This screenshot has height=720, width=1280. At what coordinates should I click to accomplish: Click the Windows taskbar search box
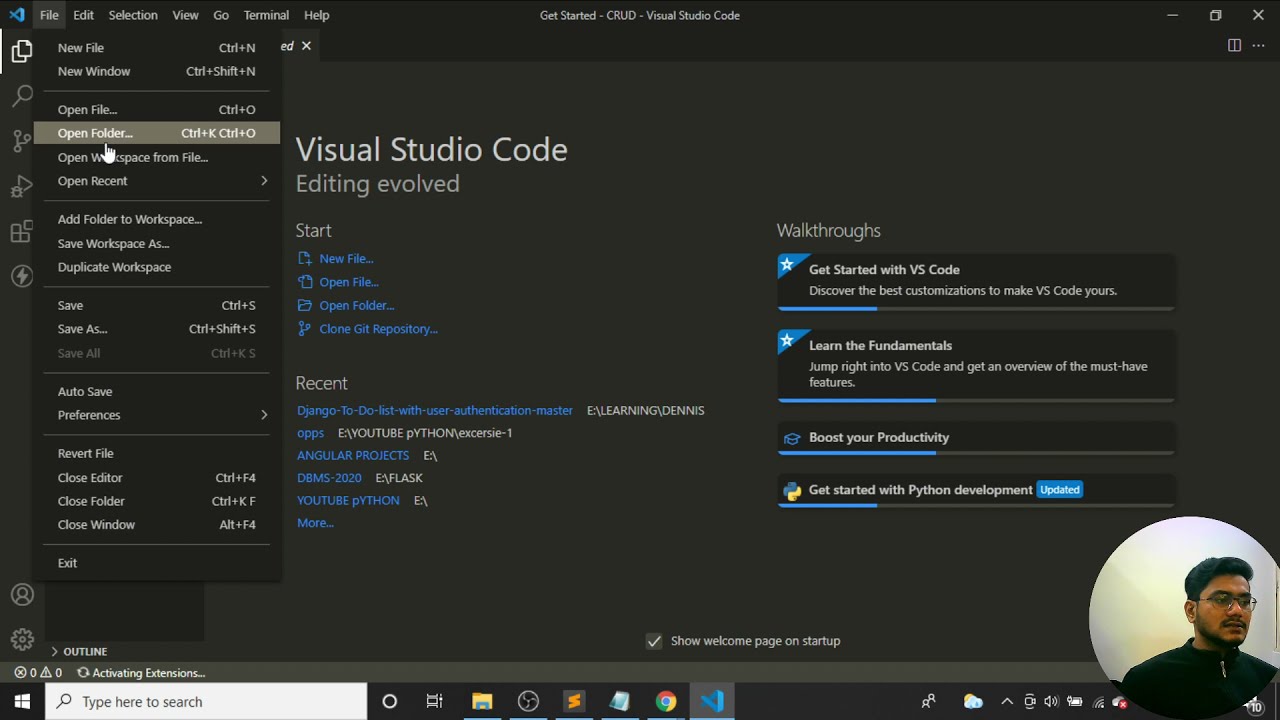pos(206,702)
